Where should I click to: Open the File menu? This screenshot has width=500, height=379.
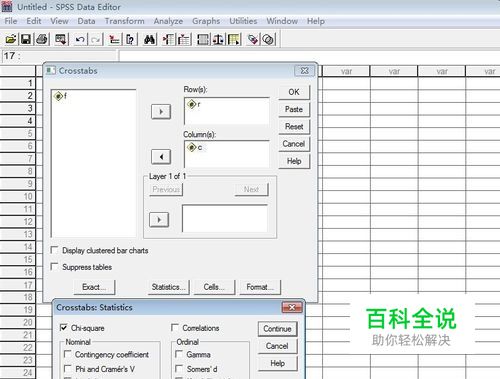[x=11, y=21]
